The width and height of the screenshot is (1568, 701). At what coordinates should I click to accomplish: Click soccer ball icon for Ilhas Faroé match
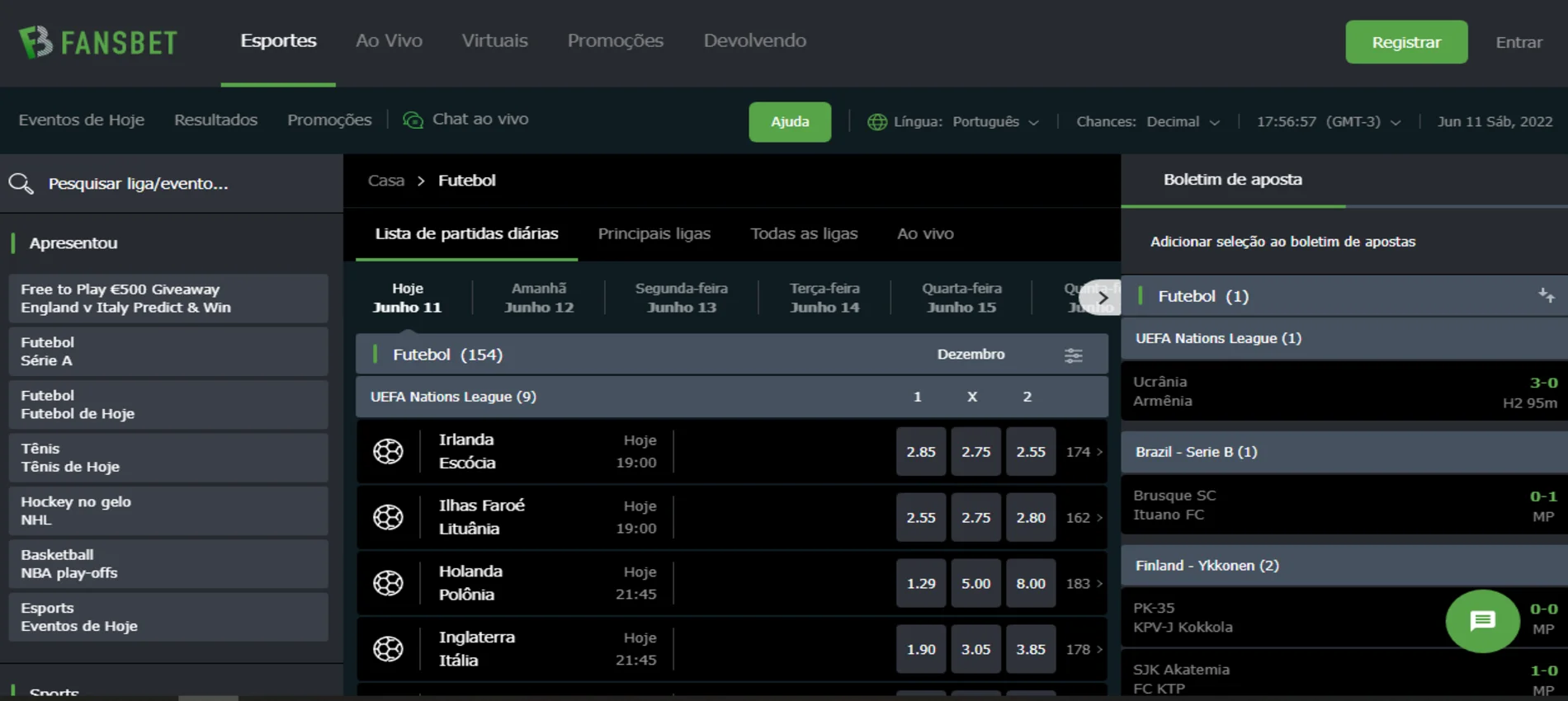pos(388,517)
